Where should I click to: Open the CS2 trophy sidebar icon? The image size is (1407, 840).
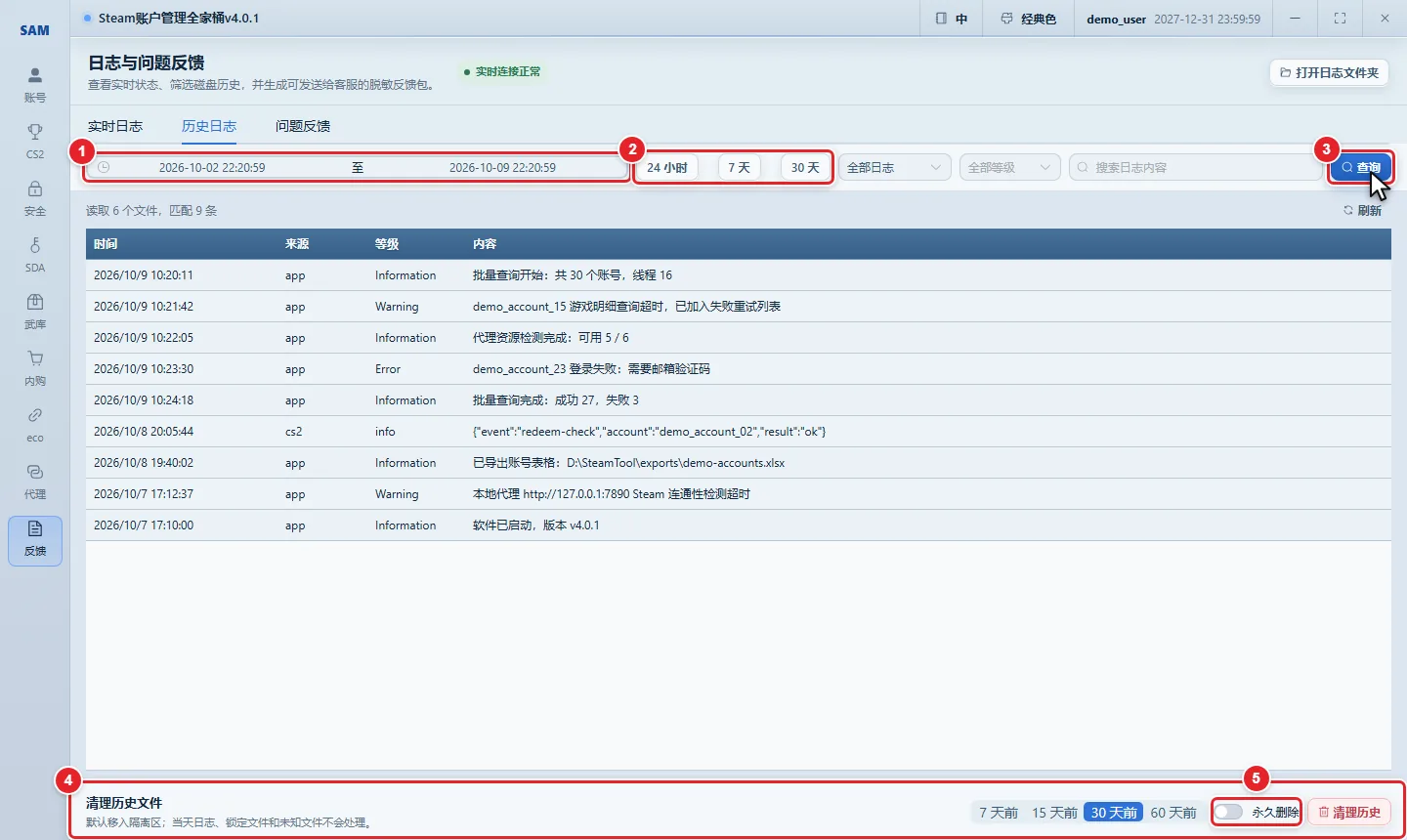point(35,141)
